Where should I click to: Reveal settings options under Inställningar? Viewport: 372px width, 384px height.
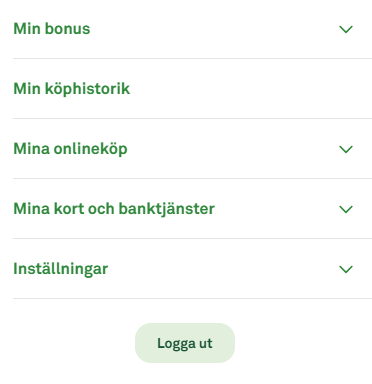coord(61,269)
